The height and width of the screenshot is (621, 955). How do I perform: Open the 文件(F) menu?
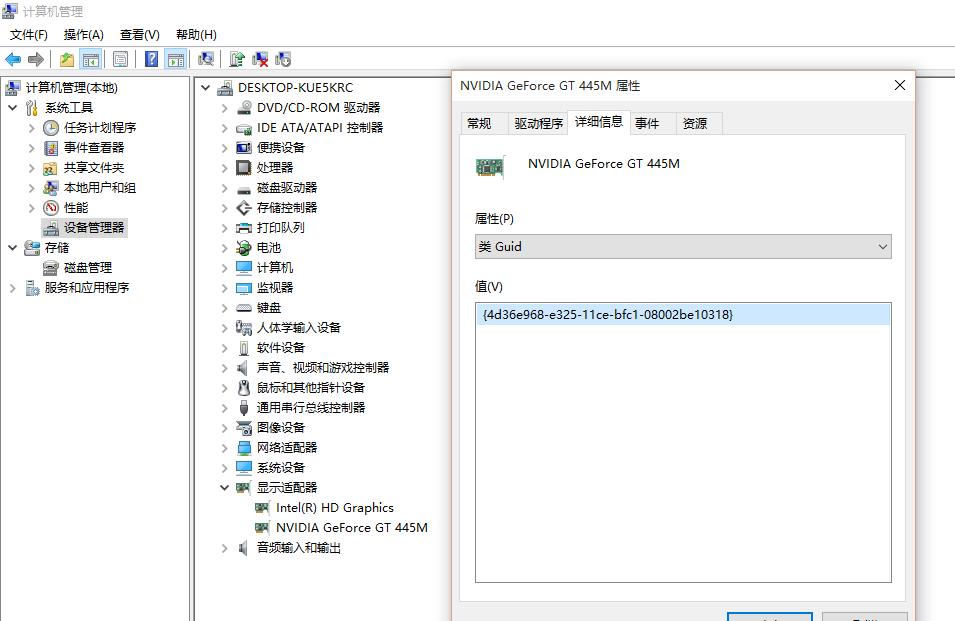[29, 35]
